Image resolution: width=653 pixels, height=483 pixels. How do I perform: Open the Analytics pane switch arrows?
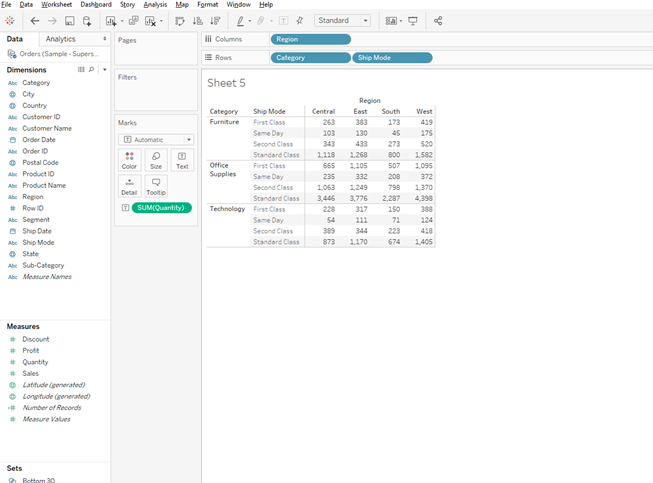point(105,39)
